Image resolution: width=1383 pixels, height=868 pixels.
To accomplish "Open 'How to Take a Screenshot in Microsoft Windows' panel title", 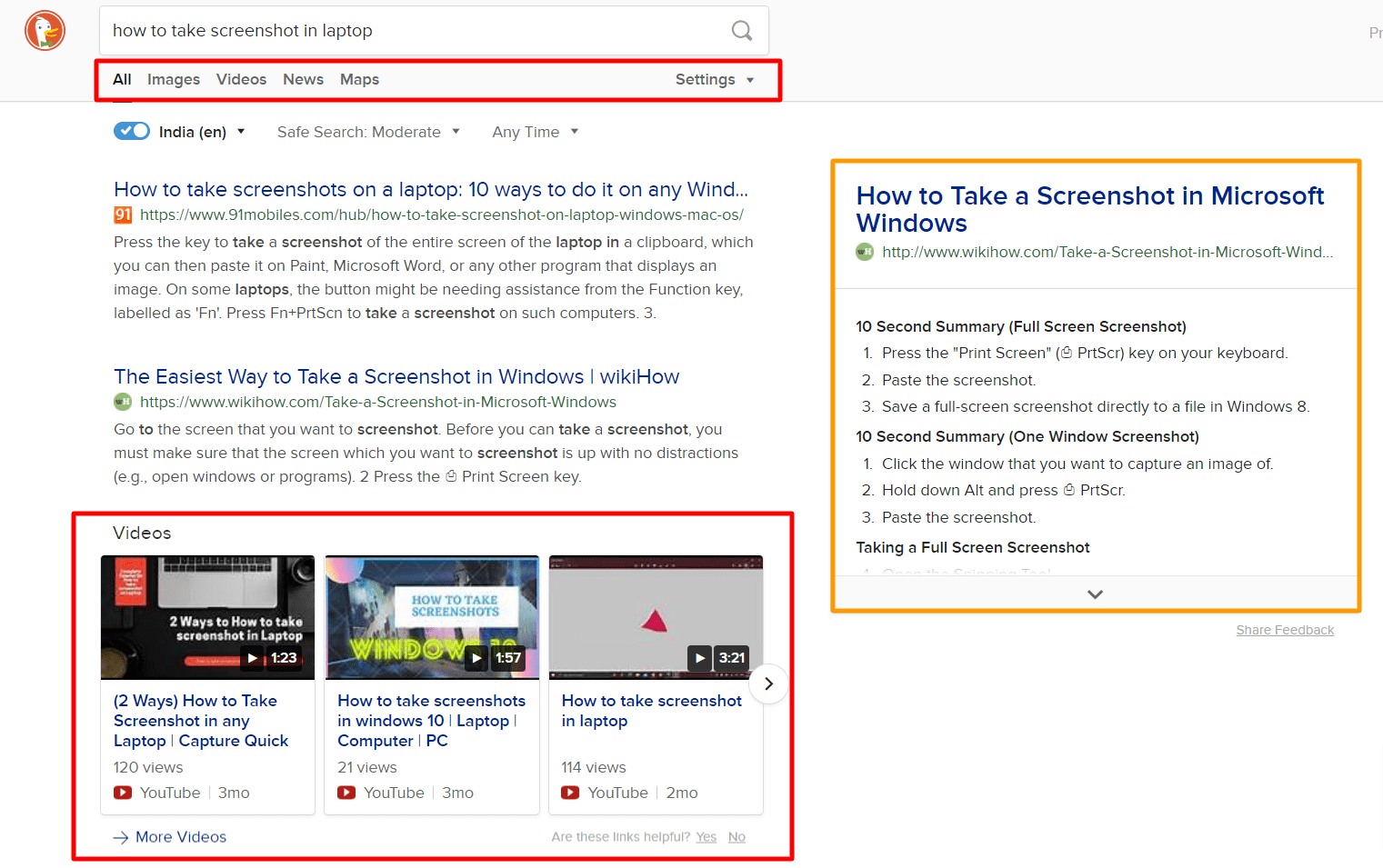I will click(1090, 209).
